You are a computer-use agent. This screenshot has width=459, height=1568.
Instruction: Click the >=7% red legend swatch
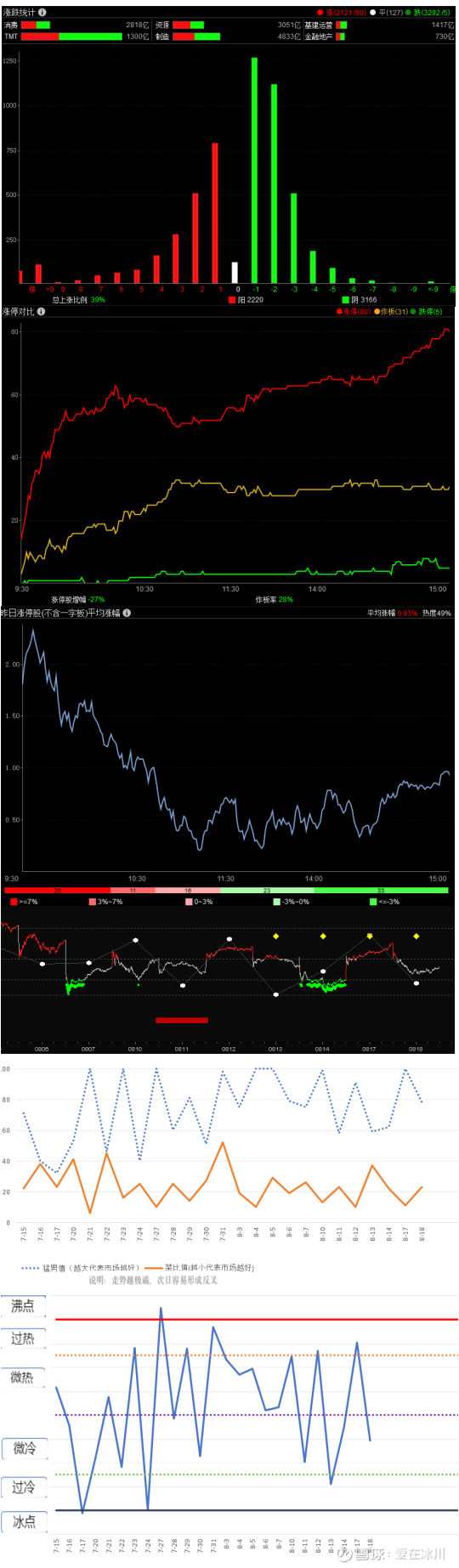(14, 902)
